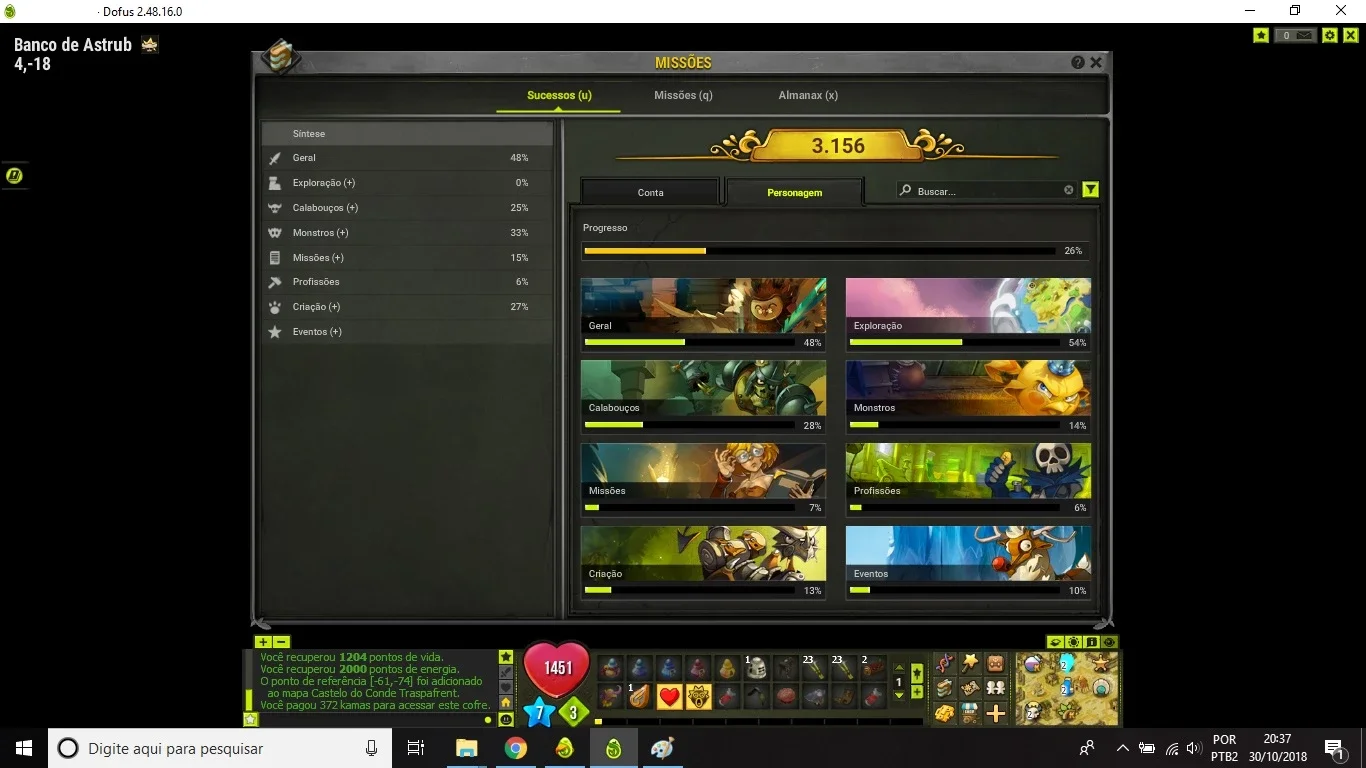Click the red heart life points display
1366x768 pixels.
(x=557, y=667)
